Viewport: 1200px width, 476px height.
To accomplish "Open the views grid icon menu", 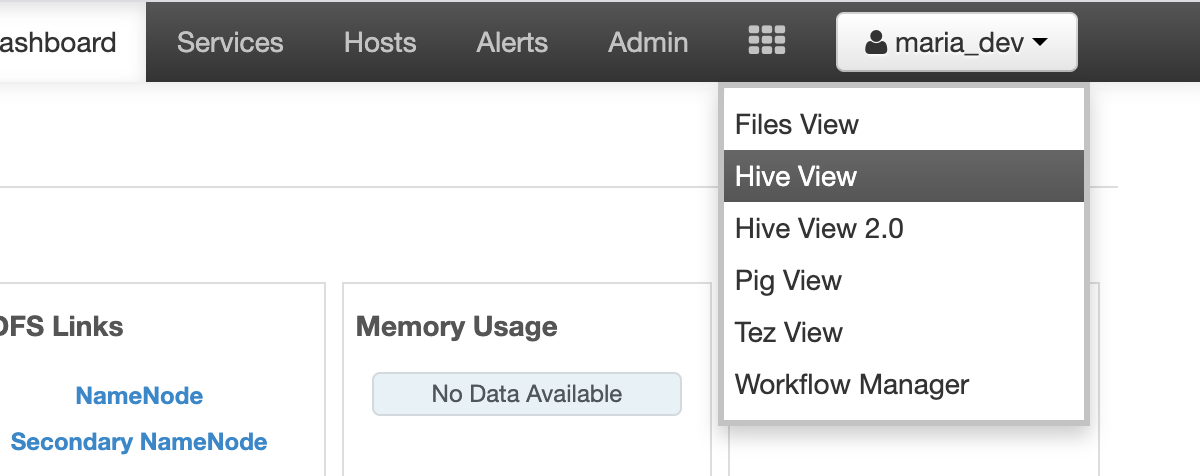I will coord(767,41).
